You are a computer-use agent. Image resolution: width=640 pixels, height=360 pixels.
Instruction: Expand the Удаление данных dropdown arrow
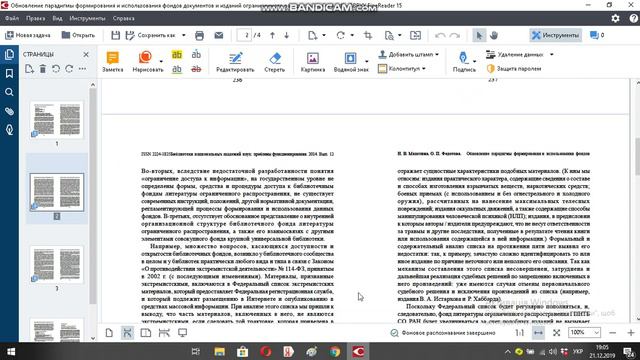[x=551, y=54]
